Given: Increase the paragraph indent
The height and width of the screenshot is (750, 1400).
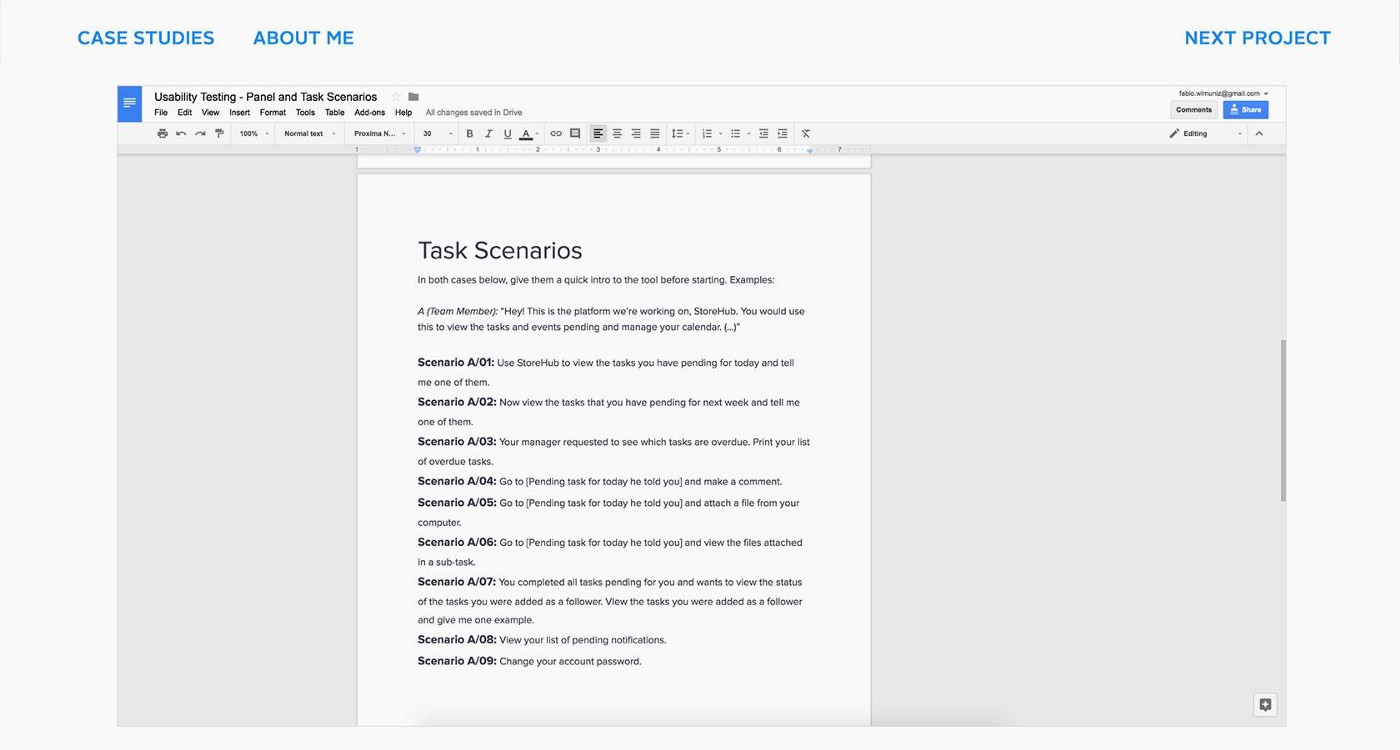Looking at the screenshot, I should [782, 134].
